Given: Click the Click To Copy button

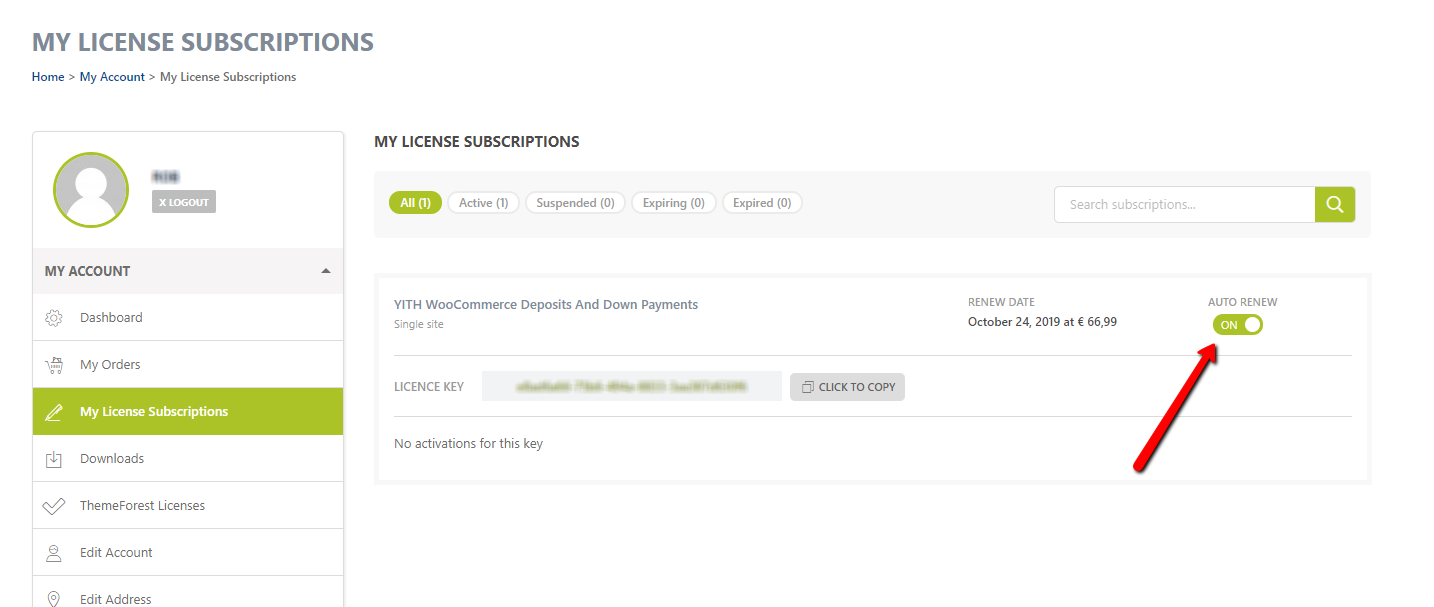Looking at the screenshot, I should (x=847, y=387).
